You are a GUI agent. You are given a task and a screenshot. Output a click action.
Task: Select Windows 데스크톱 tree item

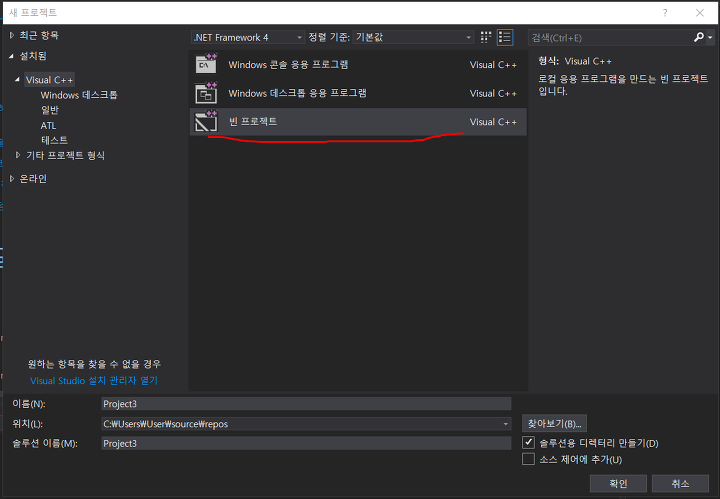79,95
